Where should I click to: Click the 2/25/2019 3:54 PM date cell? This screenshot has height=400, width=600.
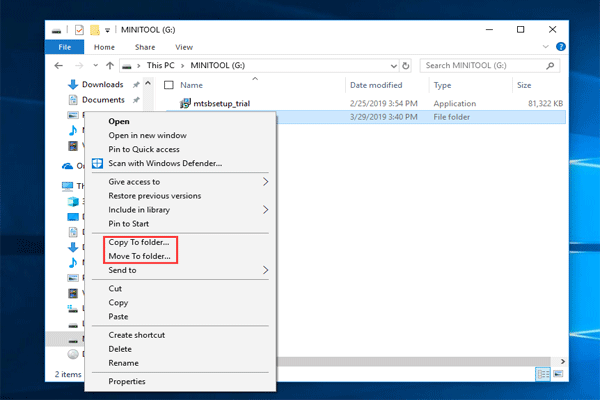click(x=383, y=103)
